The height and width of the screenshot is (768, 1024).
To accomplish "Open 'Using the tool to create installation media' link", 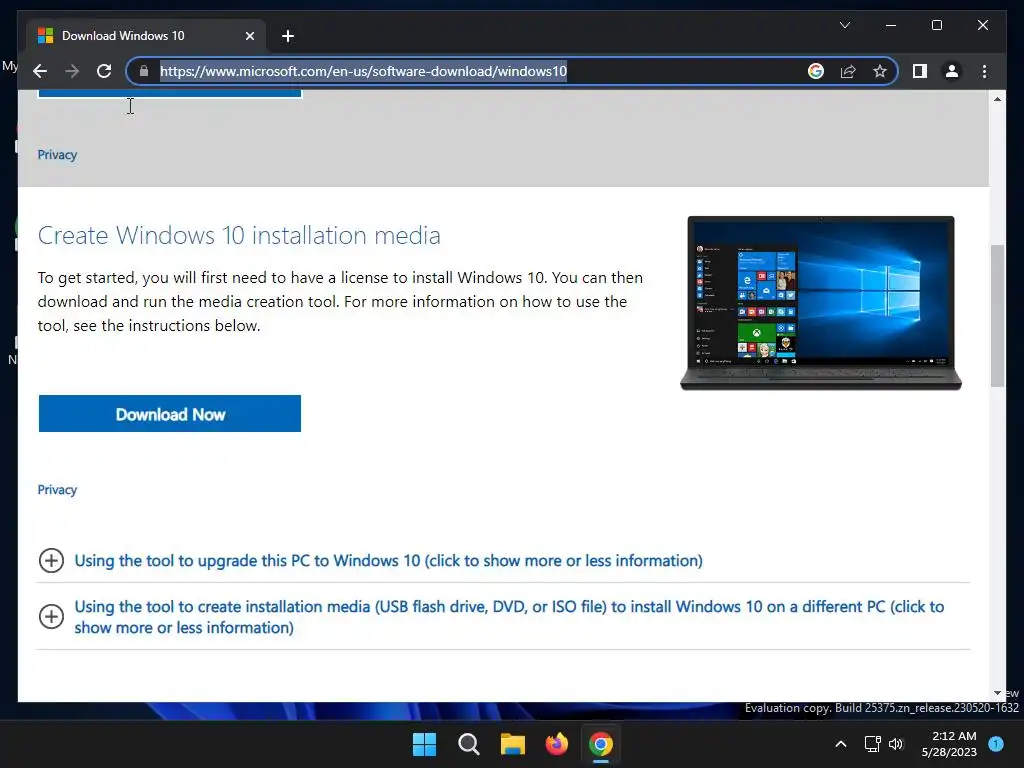I will tap(509, 616).
